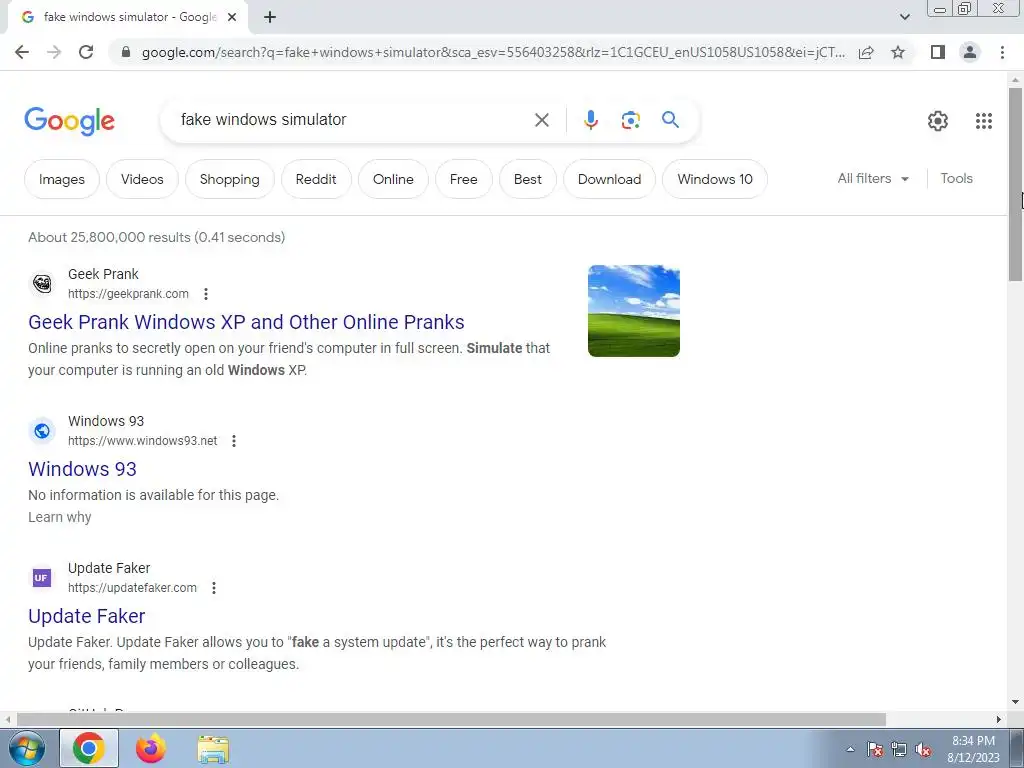Click the vertical scrollbar thumb

coord(1015,184)
